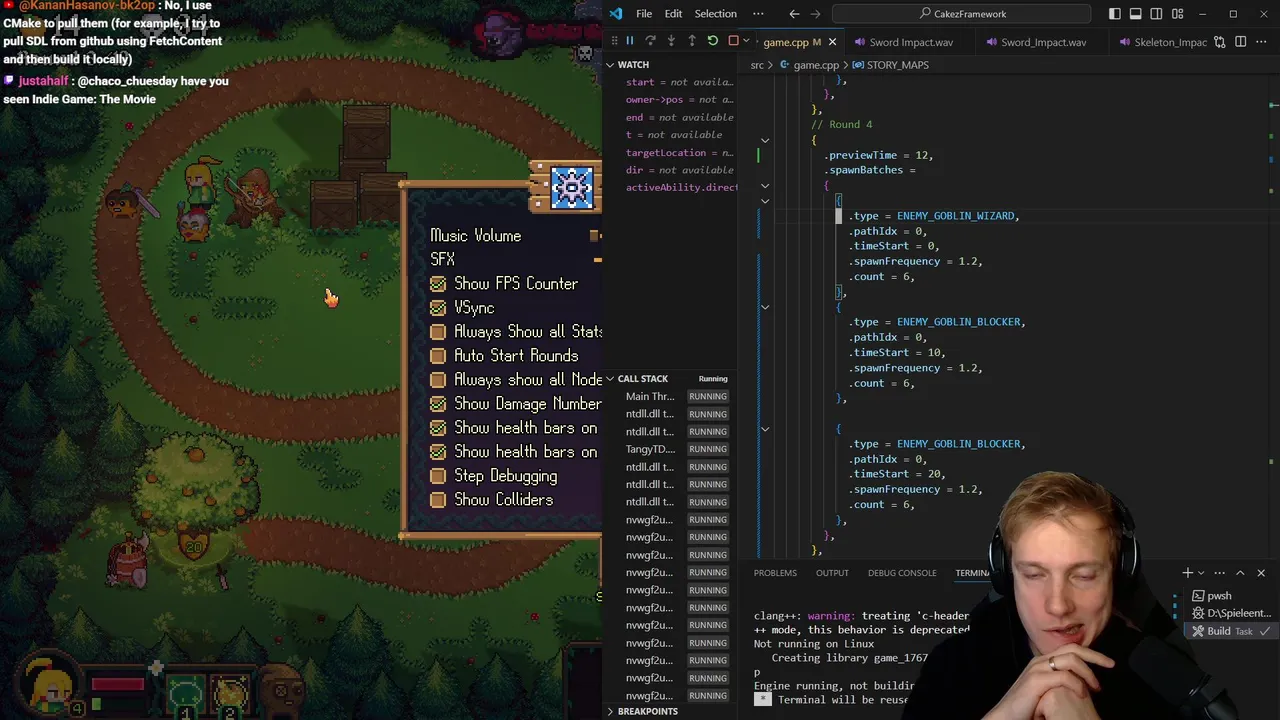Fold the Round 4 block at its opening brace
Image resolution: width=1280 pixels, height=720 pixels.
[765, 140]
